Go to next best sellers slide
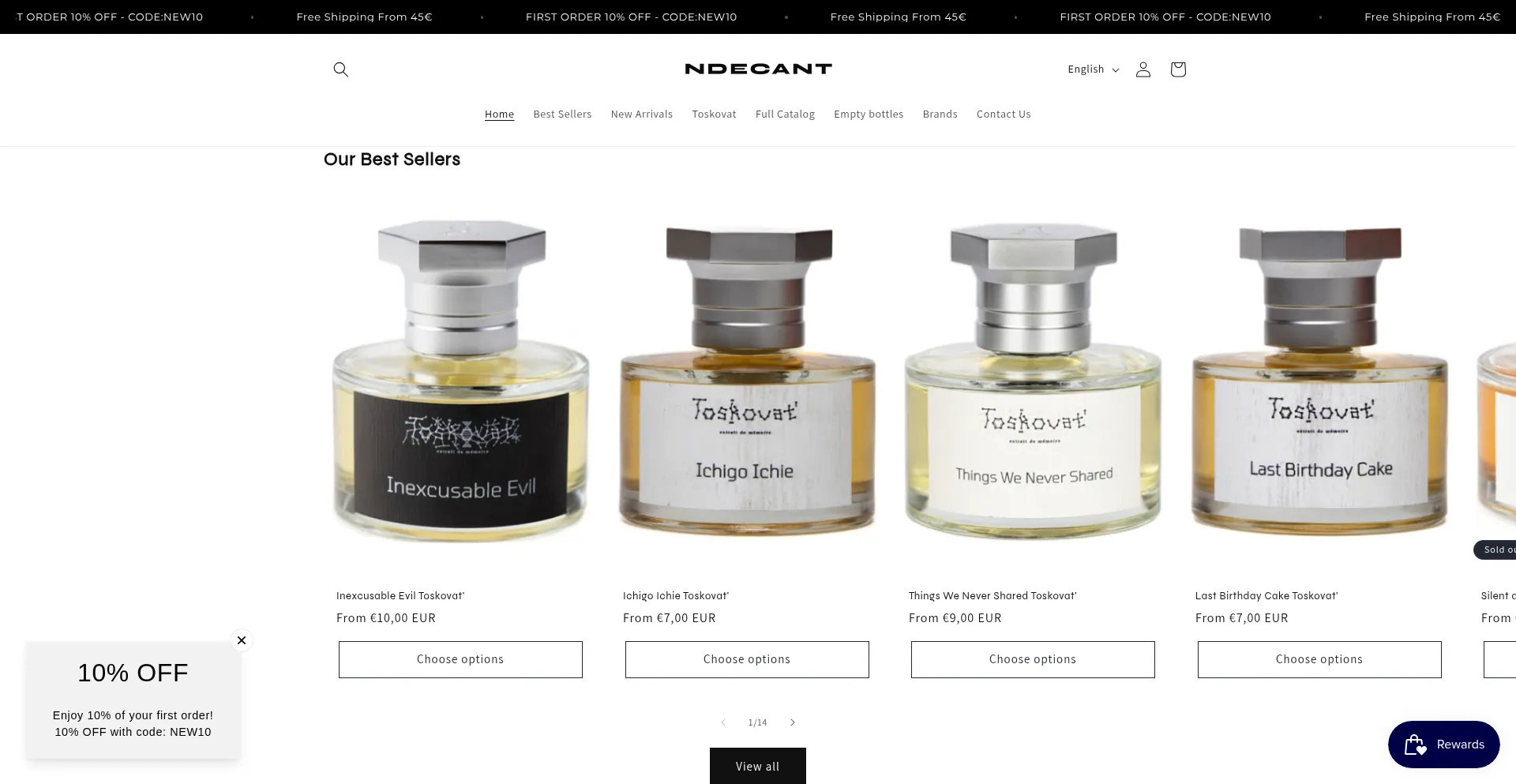The width and height of the screenshot is (1516, 784). pos(793,722)
